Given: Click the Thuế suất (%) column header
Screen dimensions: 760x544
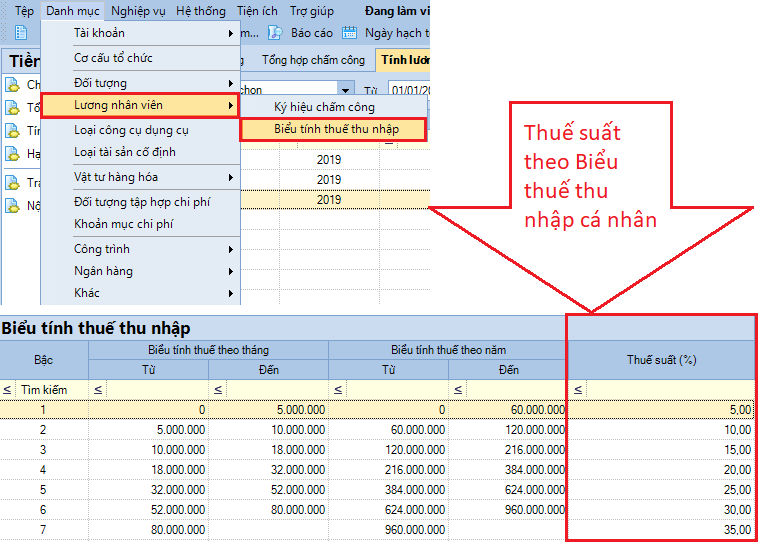Looking at the screenshot, I should [662, 360].
